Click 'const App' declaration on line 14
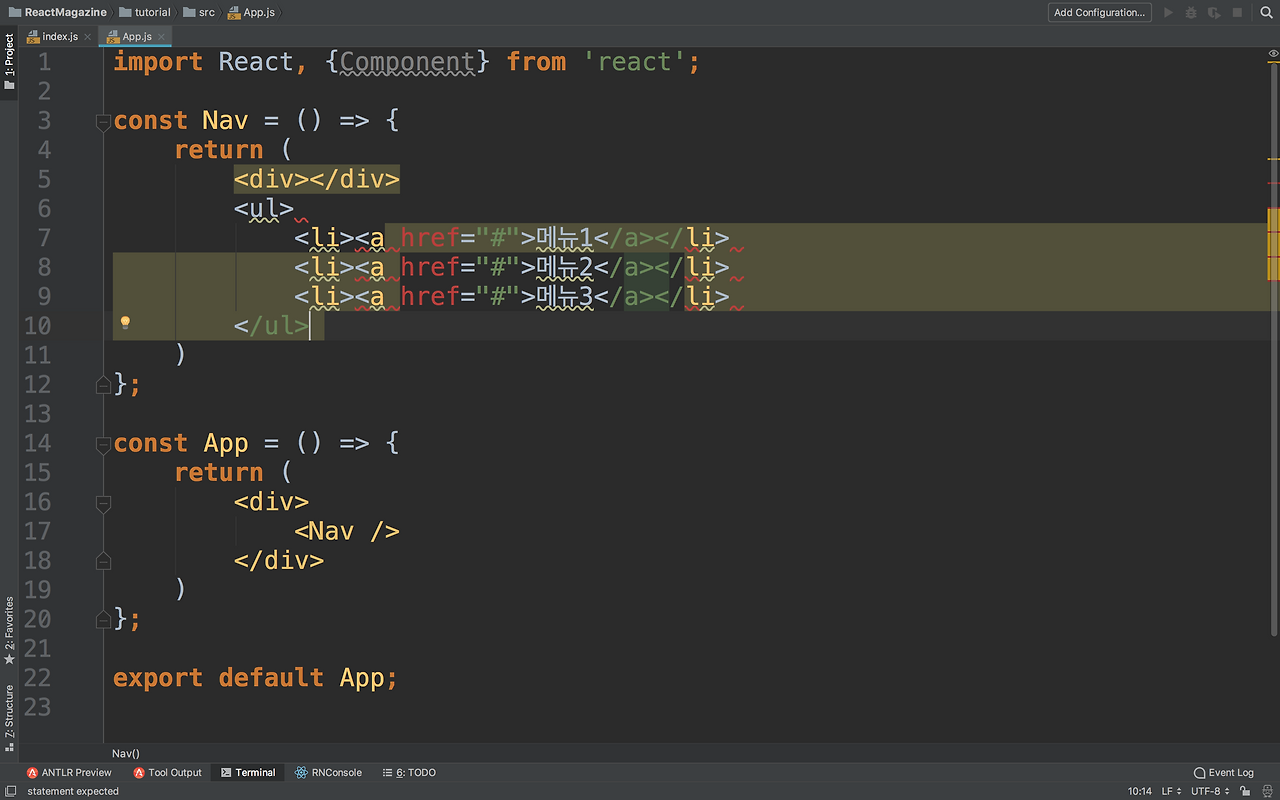This screenshot has width=1280, height=800. coord(181,443)
